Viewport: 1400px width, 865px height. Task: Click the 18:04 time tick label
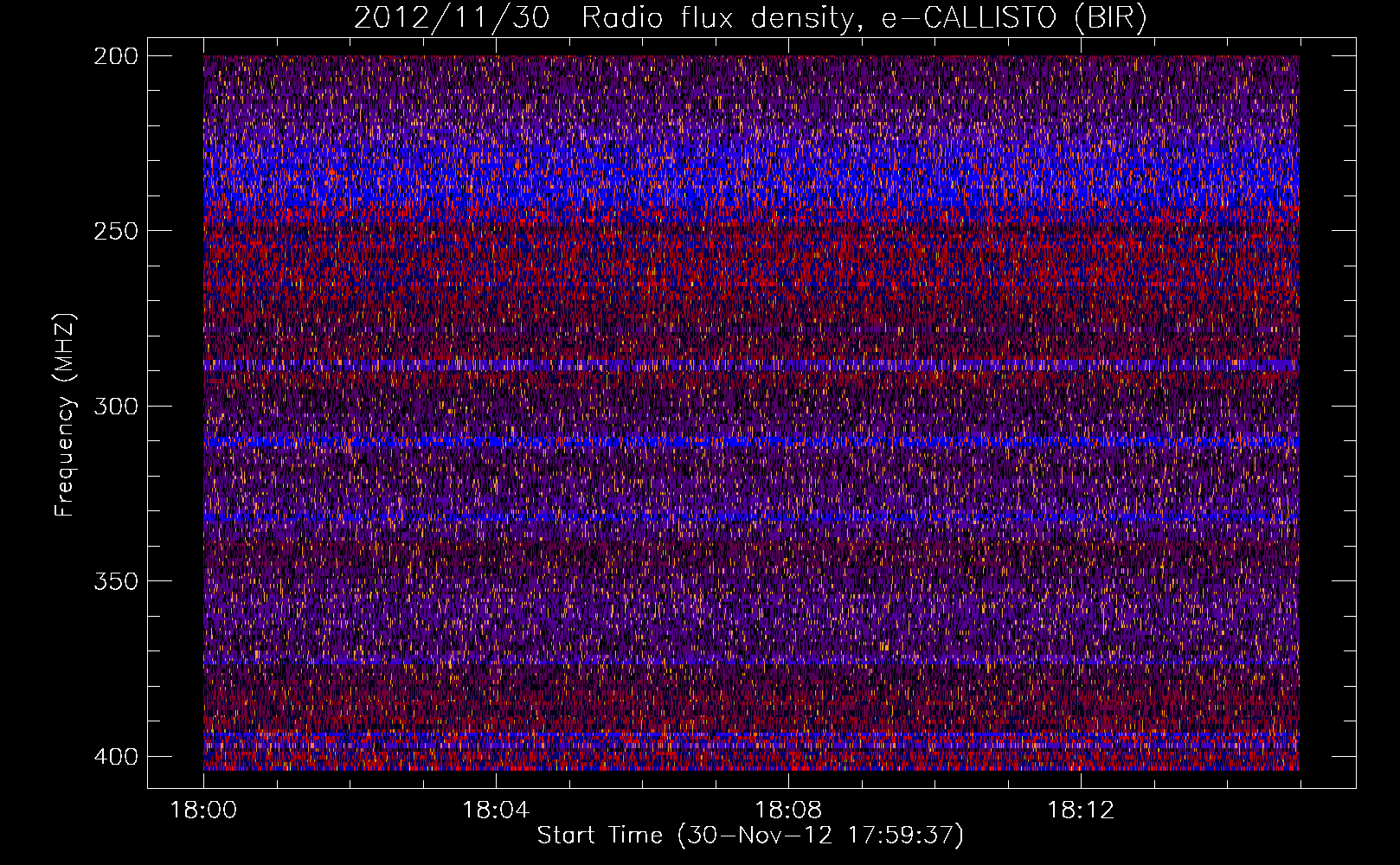[x=496, y=810]
